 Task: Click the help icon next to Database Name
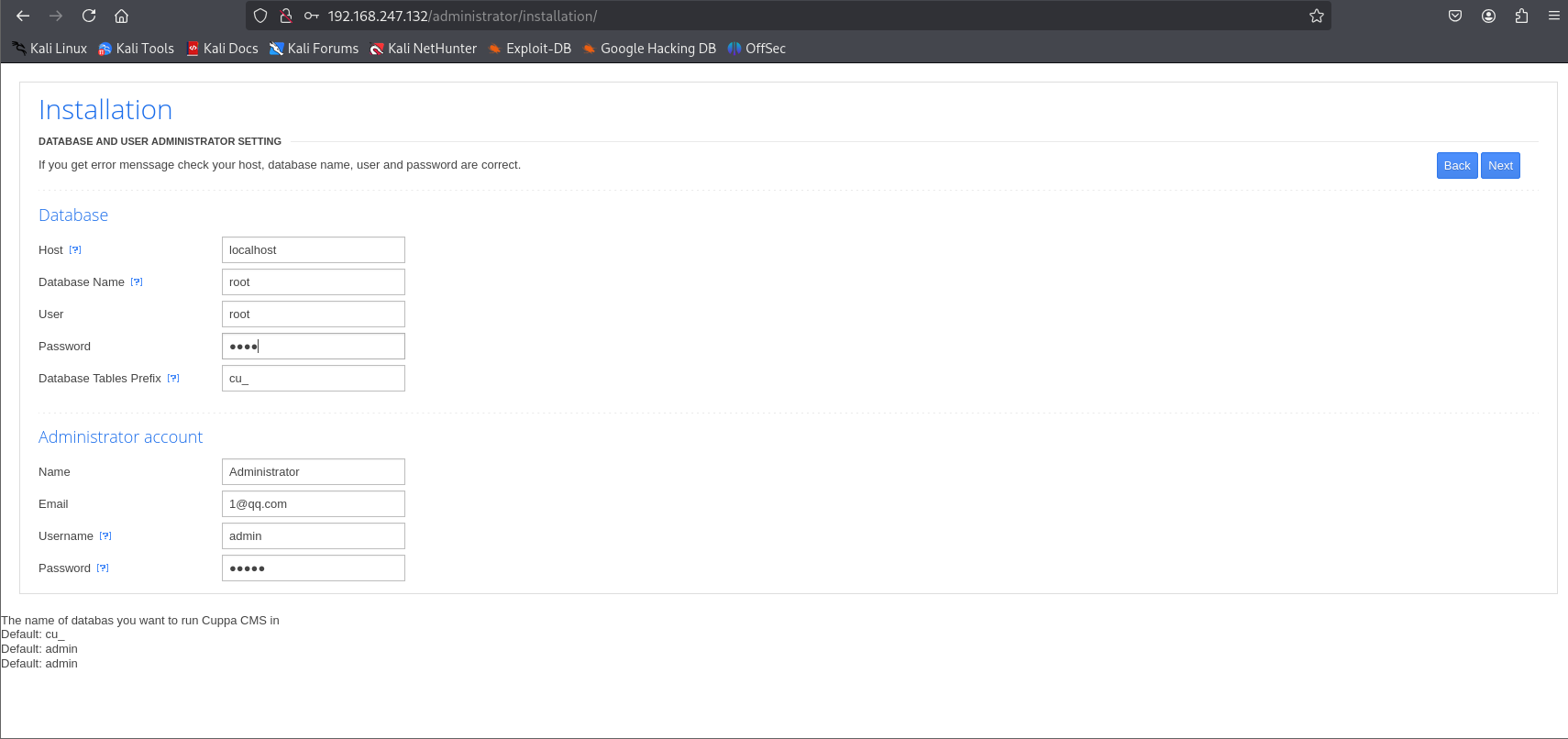click(137, 281)
